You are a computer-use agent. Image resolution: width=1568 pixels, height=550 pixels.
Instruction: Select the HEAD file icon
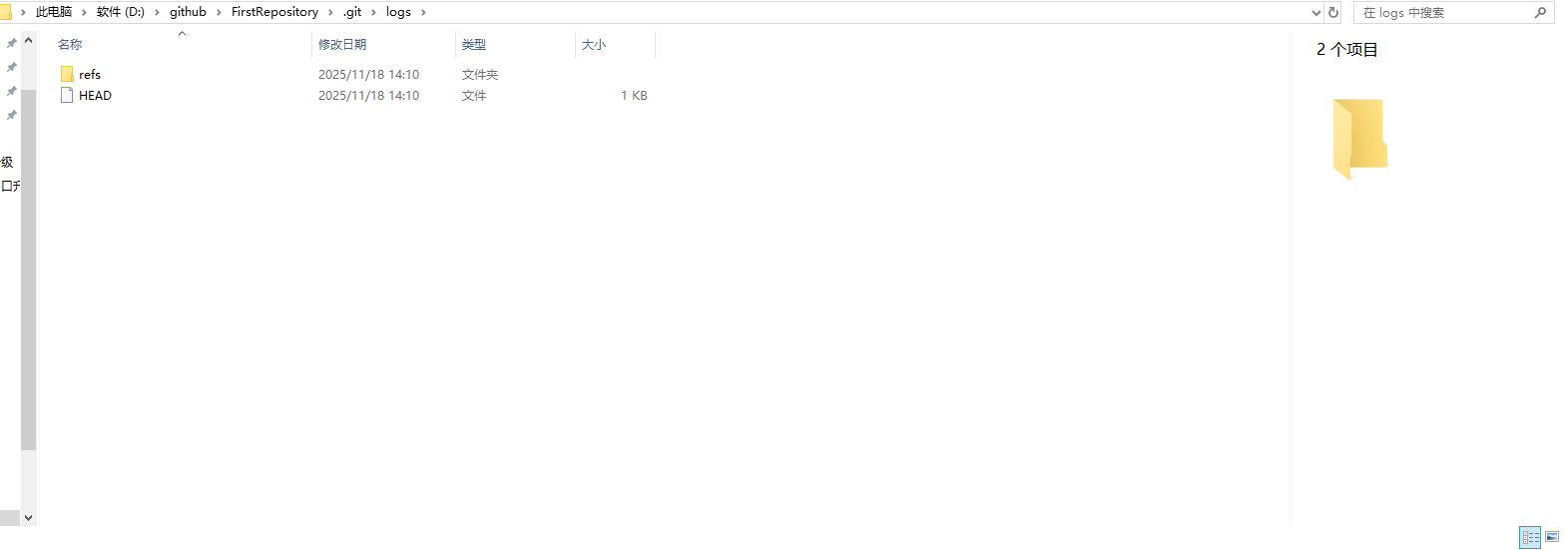[67, 95]
